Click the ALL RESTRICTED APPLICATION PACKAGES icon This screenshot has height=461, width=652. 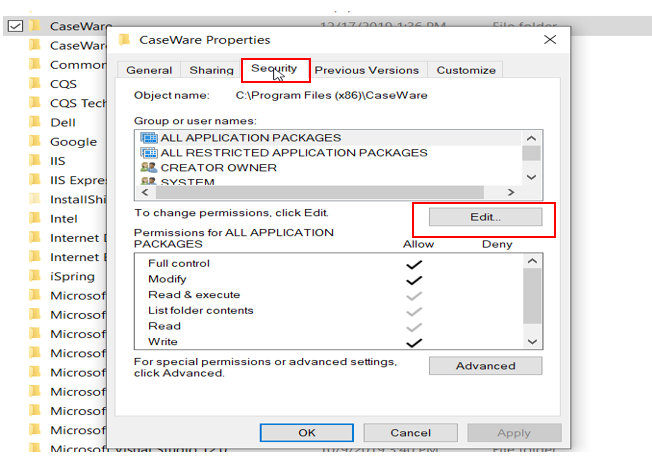tap(149, 153)
